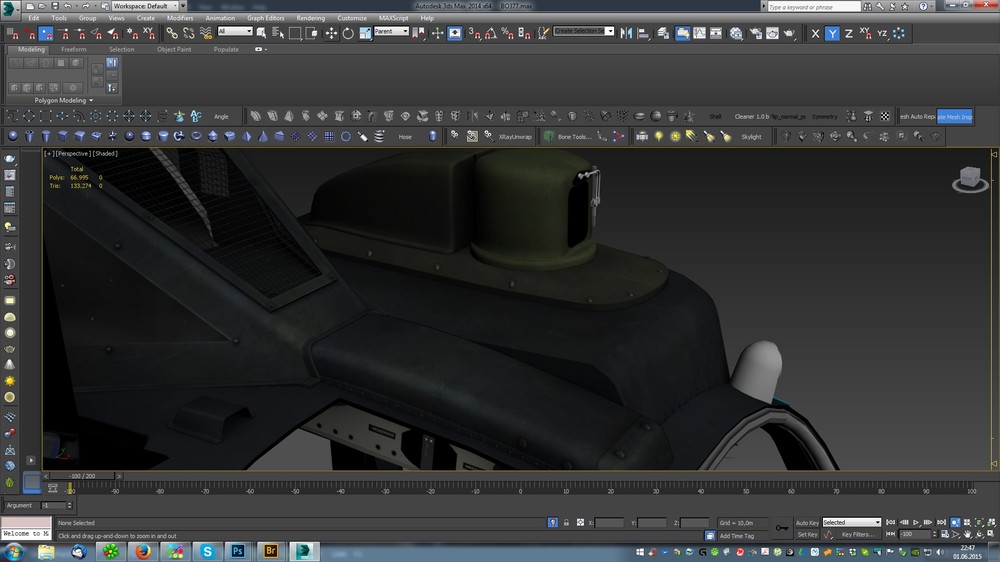Open the Modifiers menu
The width and height of the screenshot is (1000, 562).
(x=180, y=18)
